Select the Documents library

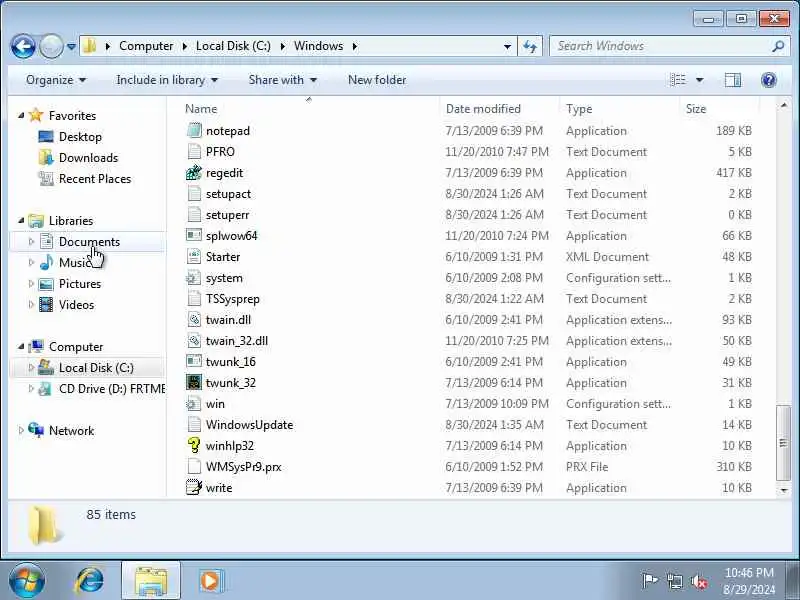tap(89, 242)
